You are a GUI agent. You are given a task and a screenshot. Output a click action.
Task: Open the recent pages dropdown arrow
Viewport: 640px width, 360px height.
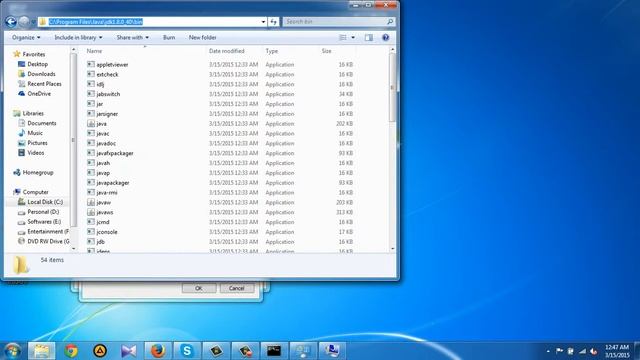tap(33, 22)
